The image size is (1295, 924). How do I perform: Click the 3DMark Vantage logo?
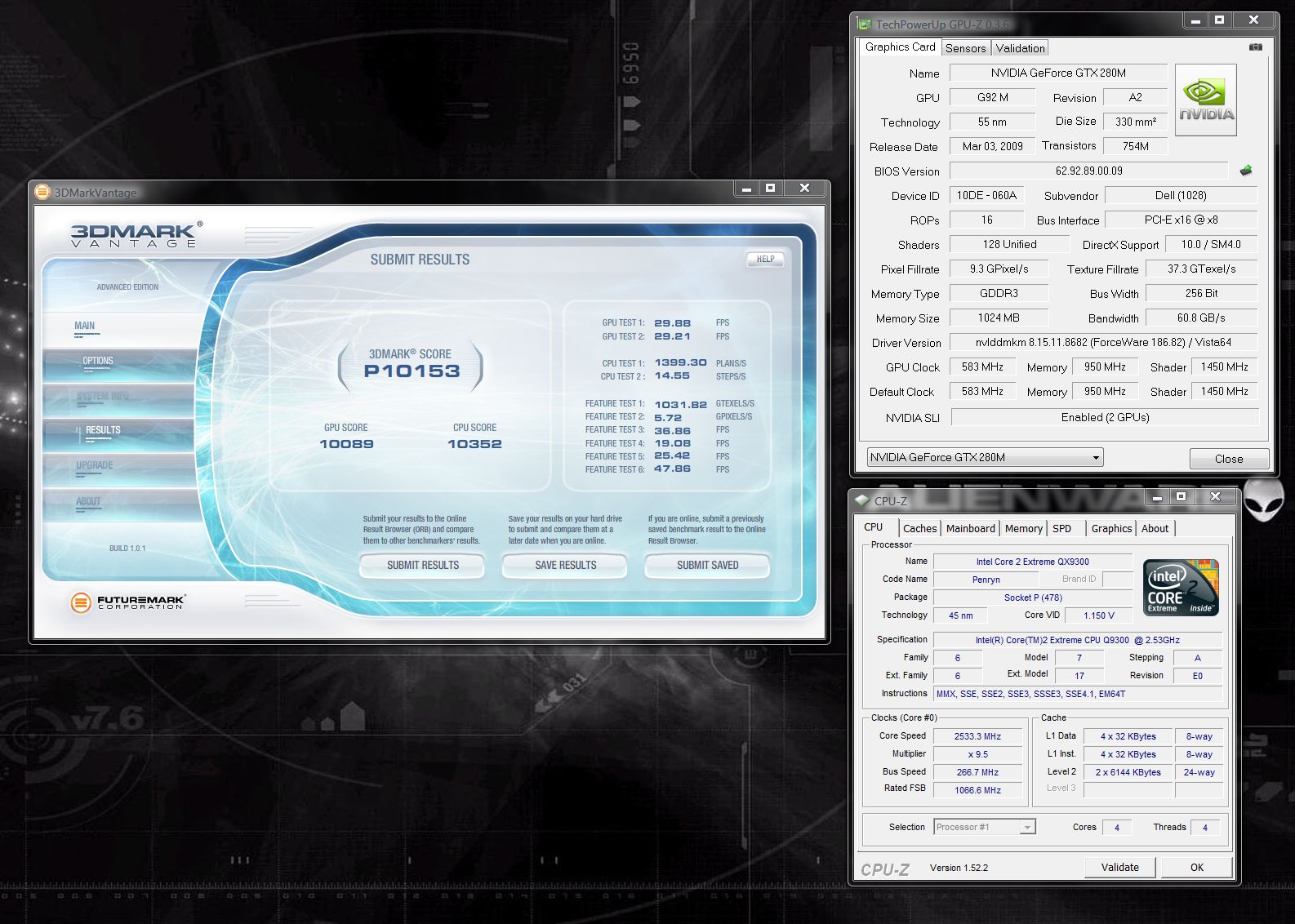136,234
